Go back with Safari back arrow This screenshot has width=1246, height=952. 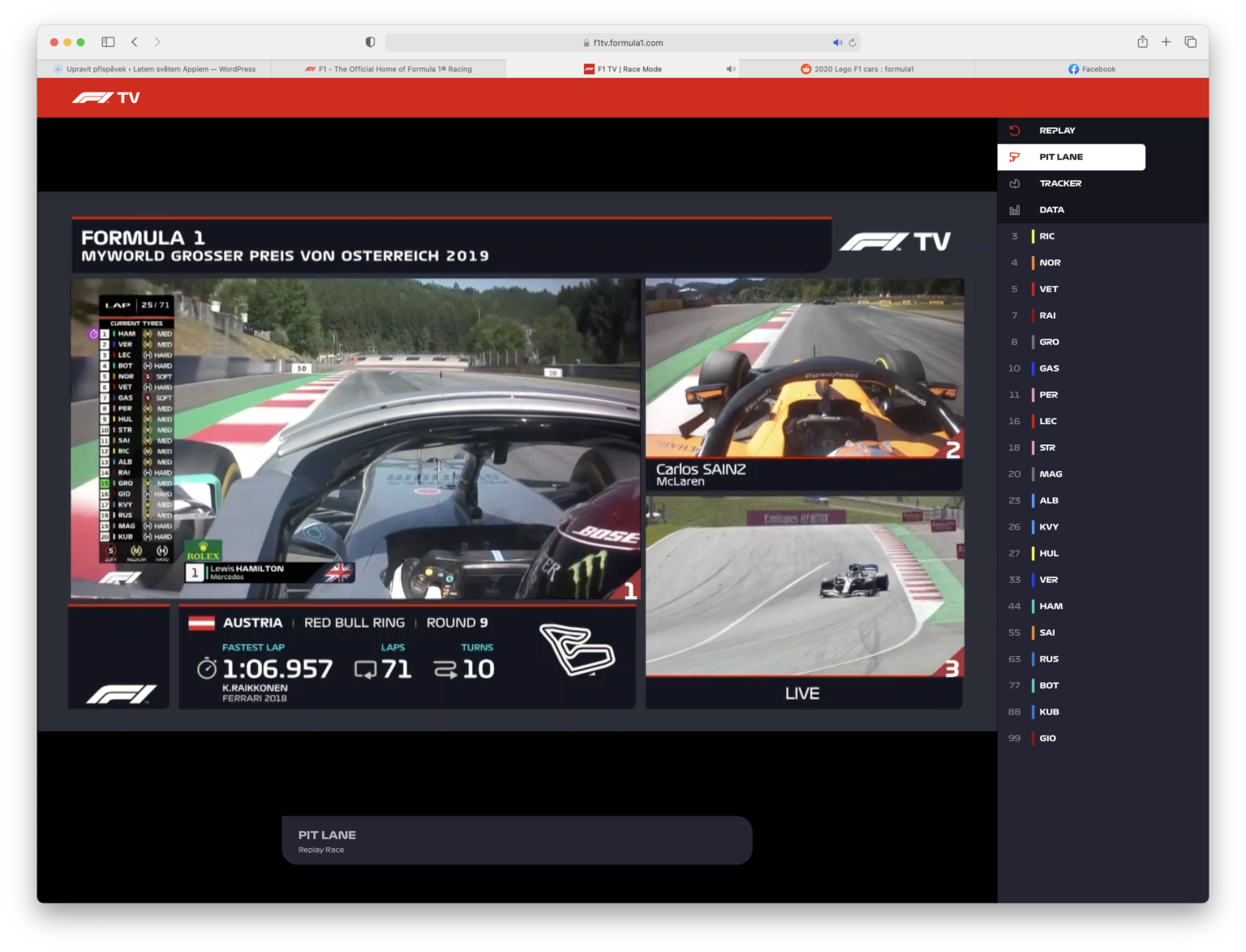[135, 42]
